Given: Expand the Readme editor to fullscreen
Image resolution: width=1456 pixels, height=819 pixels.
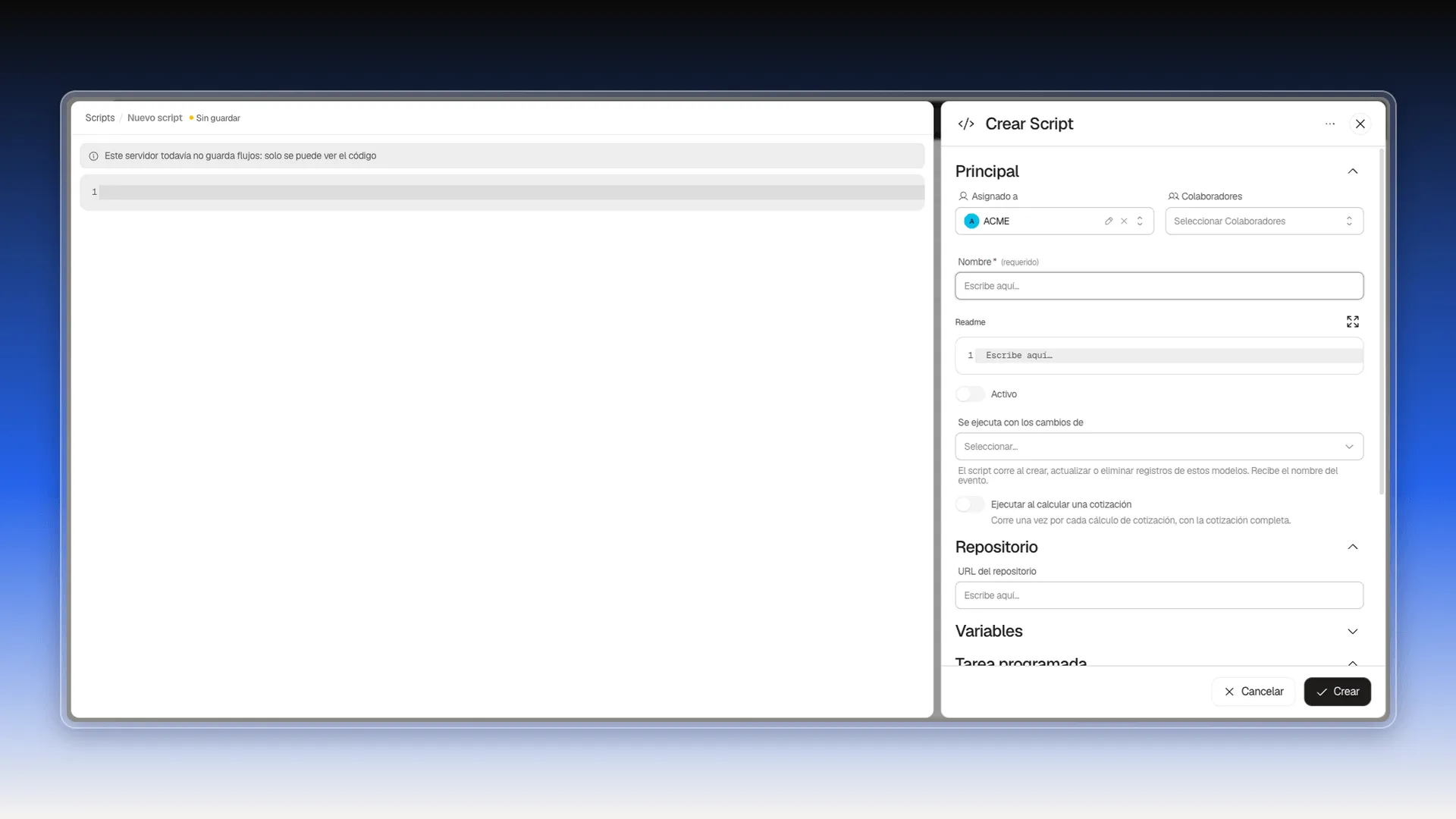Looking at the screenshot, I should point(1353,322).
